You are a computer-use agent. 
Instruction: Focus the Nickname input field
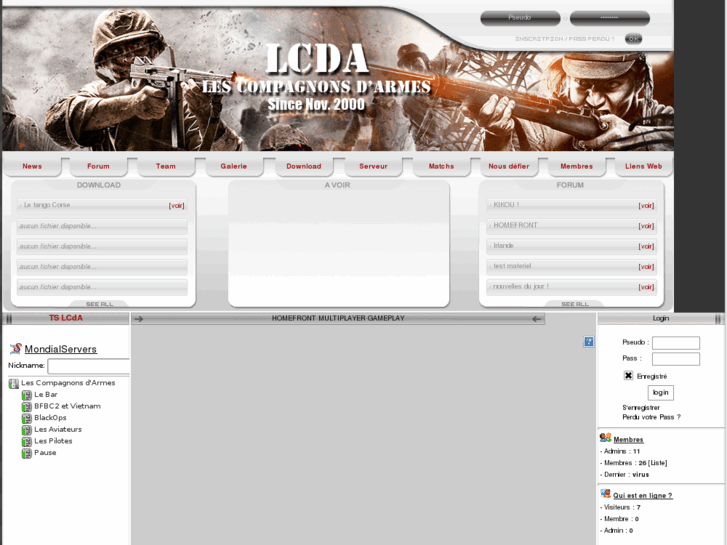[x=89, y=366]
